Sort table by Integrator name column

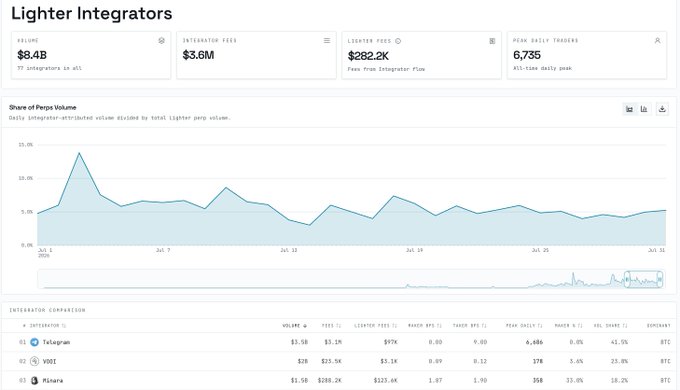pos(47,325)
